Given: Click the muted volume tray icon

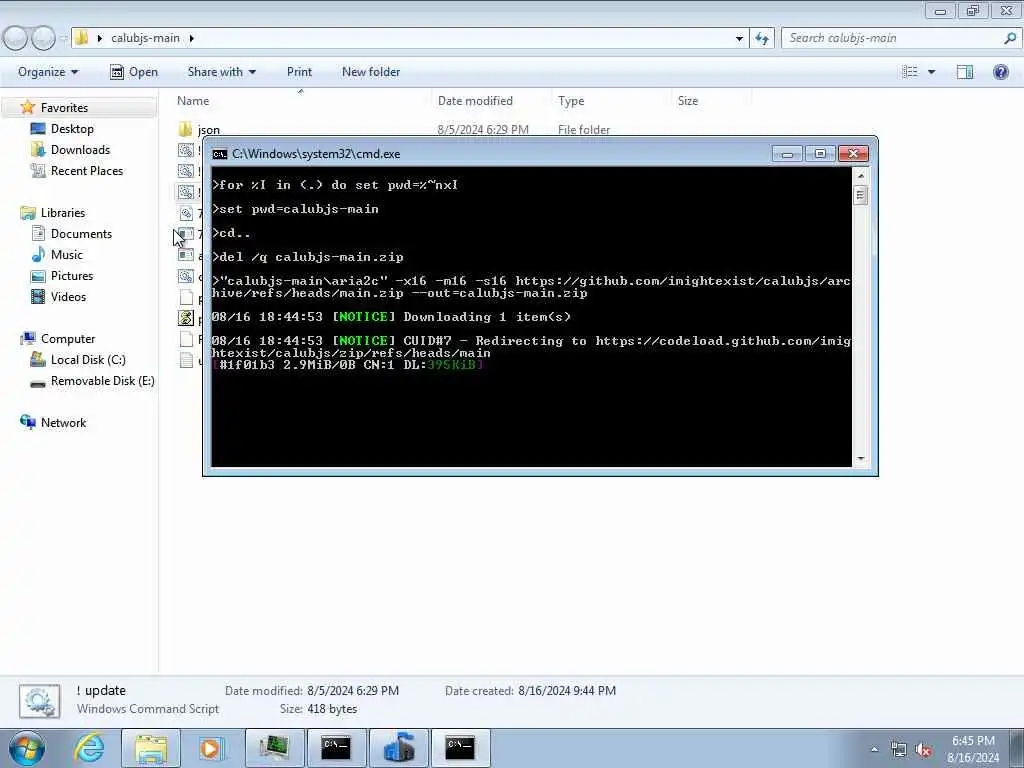Looking at the screenshot, I should point(923,750).
